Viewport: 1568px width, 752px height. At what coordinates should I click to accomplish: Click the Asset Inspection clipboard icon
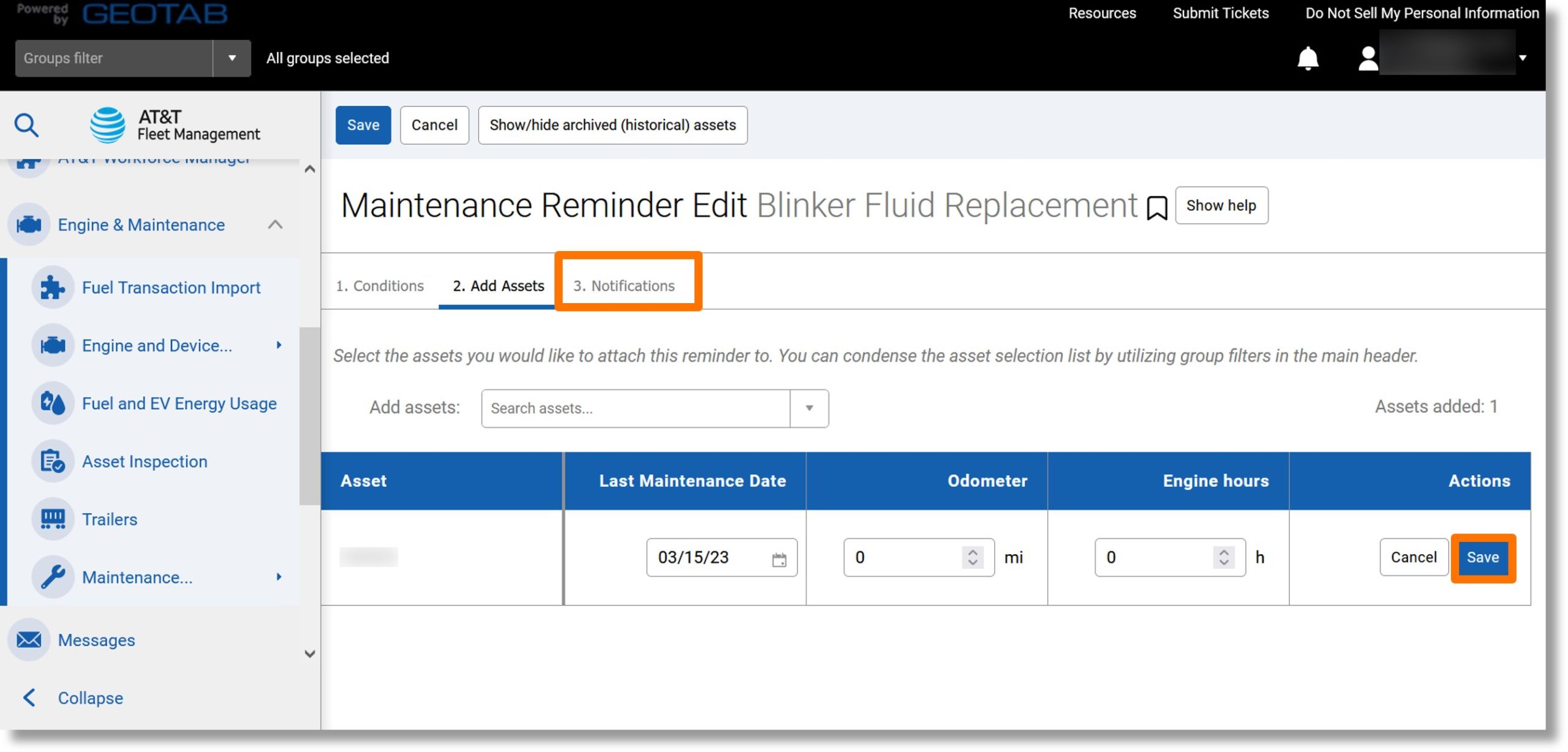pyautogui.click(x=53, y=461)
